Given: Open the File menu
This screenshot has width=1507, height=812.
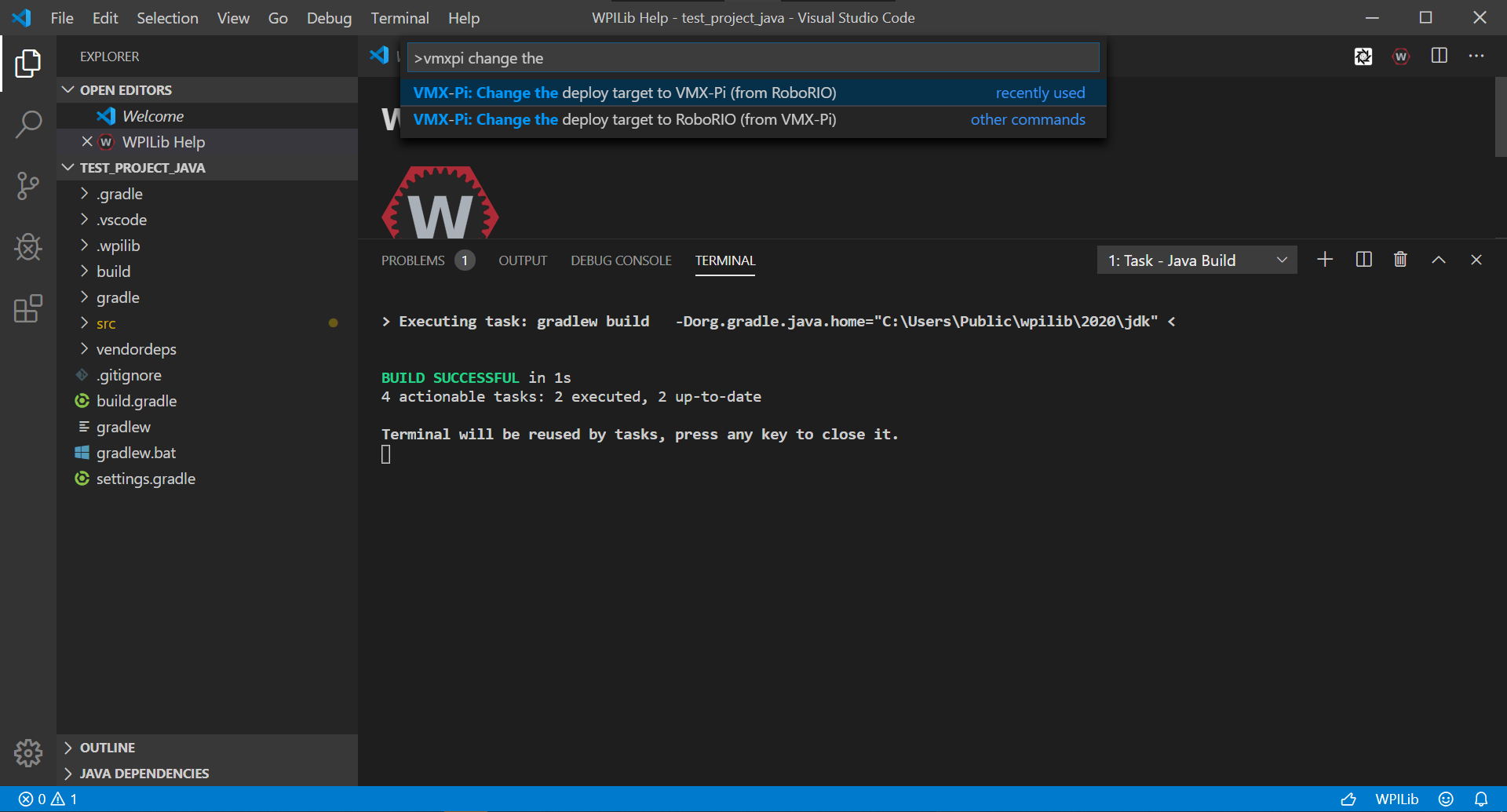Looking at the screenshot, I should click(62, 18).
